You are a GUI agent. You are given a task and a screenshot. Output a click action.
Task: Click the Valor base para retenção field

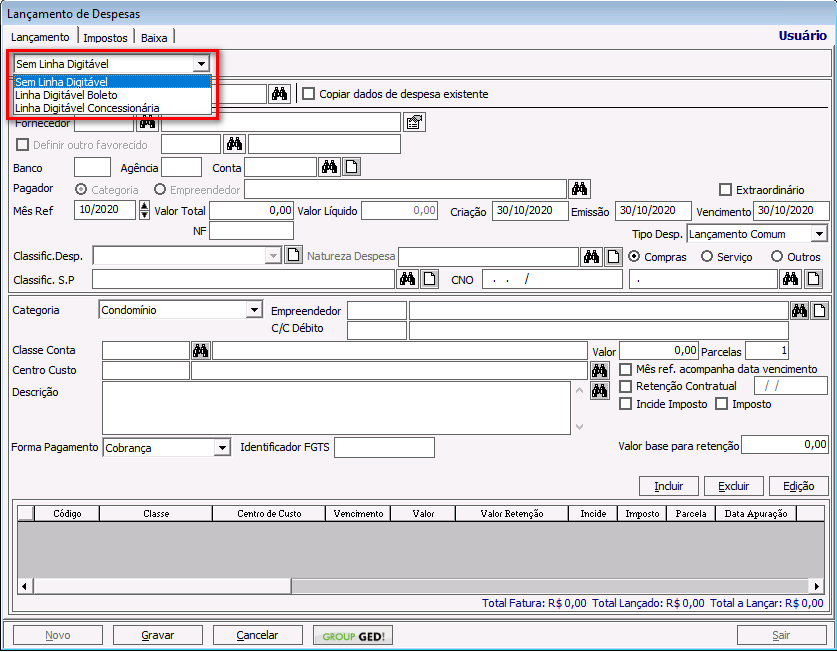[x=785, y=444]
